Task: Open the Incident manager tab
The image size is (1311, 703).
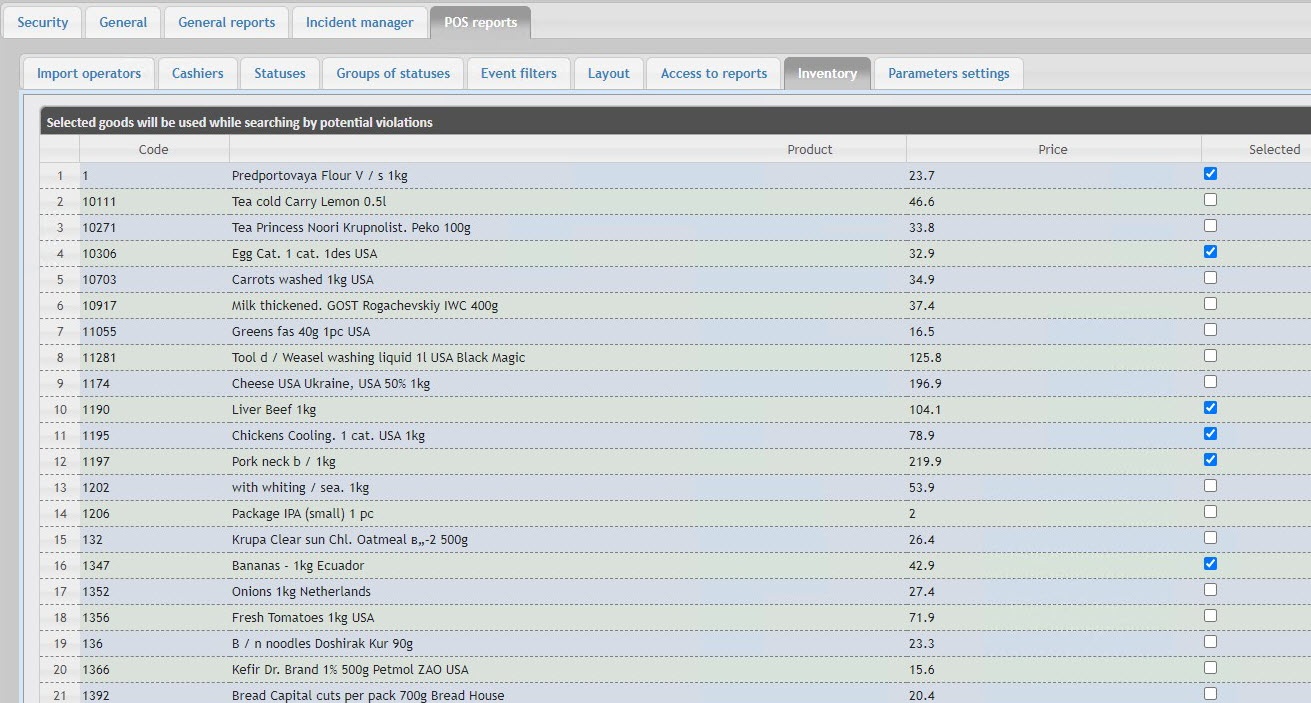Action: point(359,22)
